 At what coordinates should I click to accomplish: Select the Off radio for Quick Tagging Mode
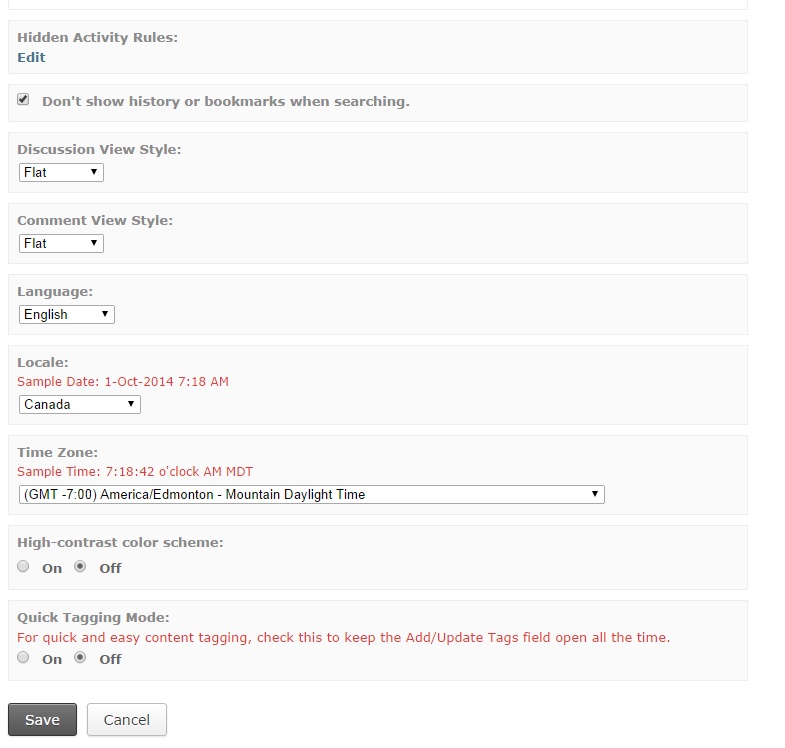(x=80, y=657)
